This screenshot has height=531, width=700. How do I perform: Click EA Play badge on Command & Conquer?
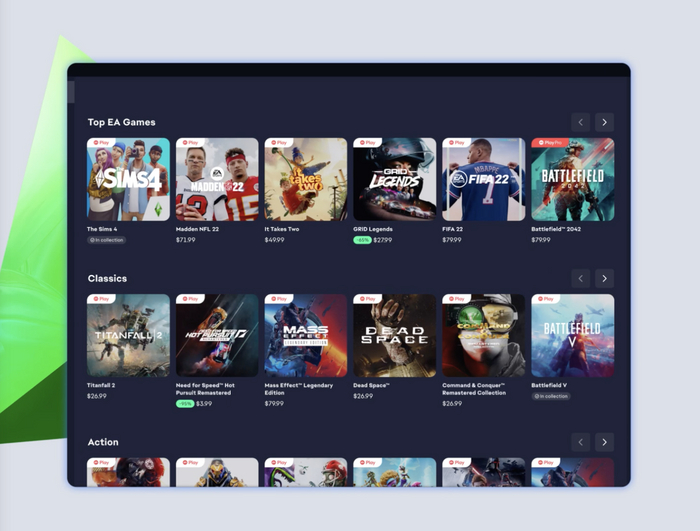[x=456, y=299]
